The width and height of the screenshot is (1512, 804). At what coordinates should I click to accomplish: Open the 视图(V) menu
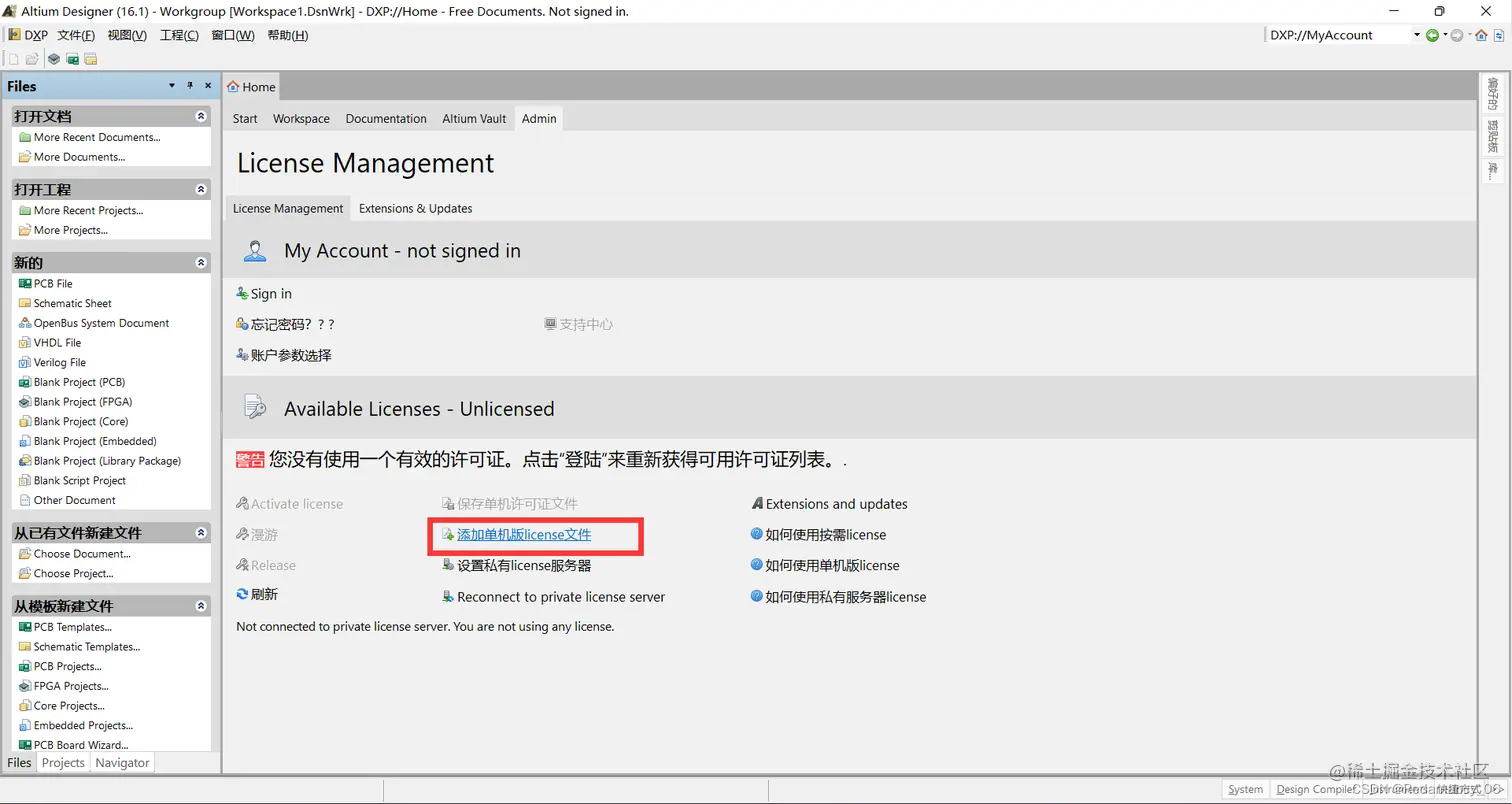127,35
